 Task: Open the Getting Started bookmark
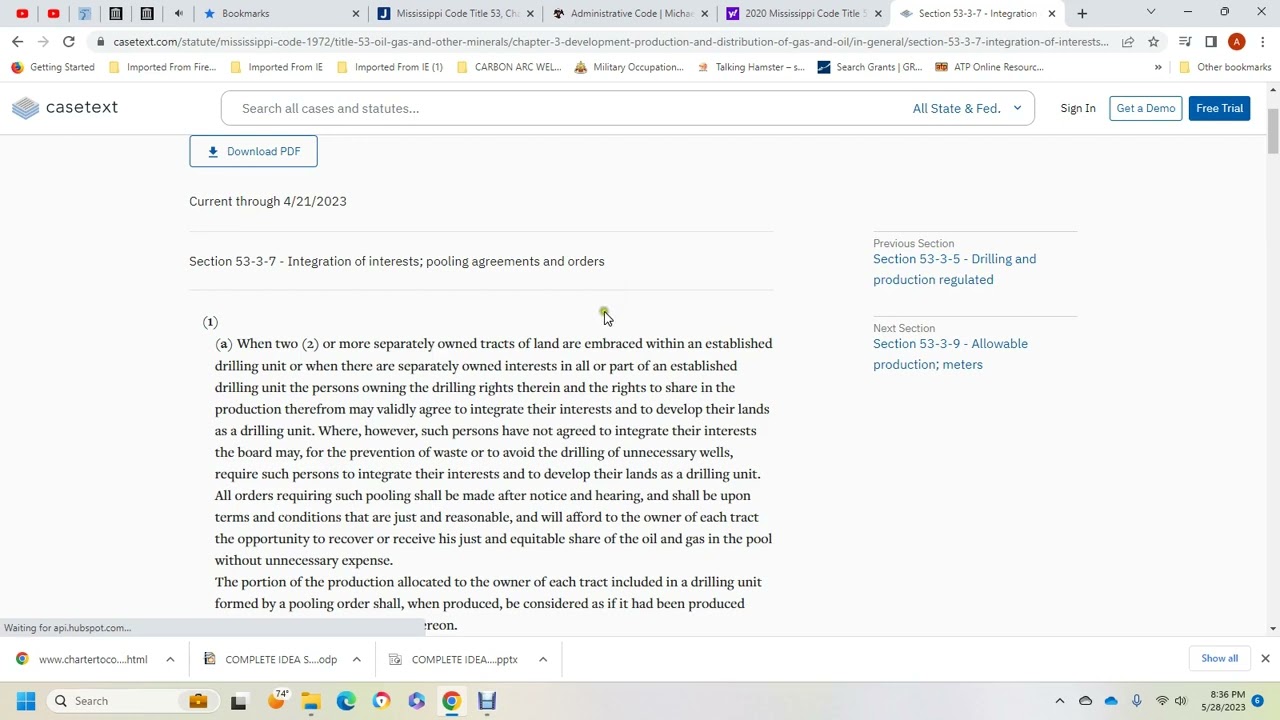pyautogui.click(x=52, y=67)
